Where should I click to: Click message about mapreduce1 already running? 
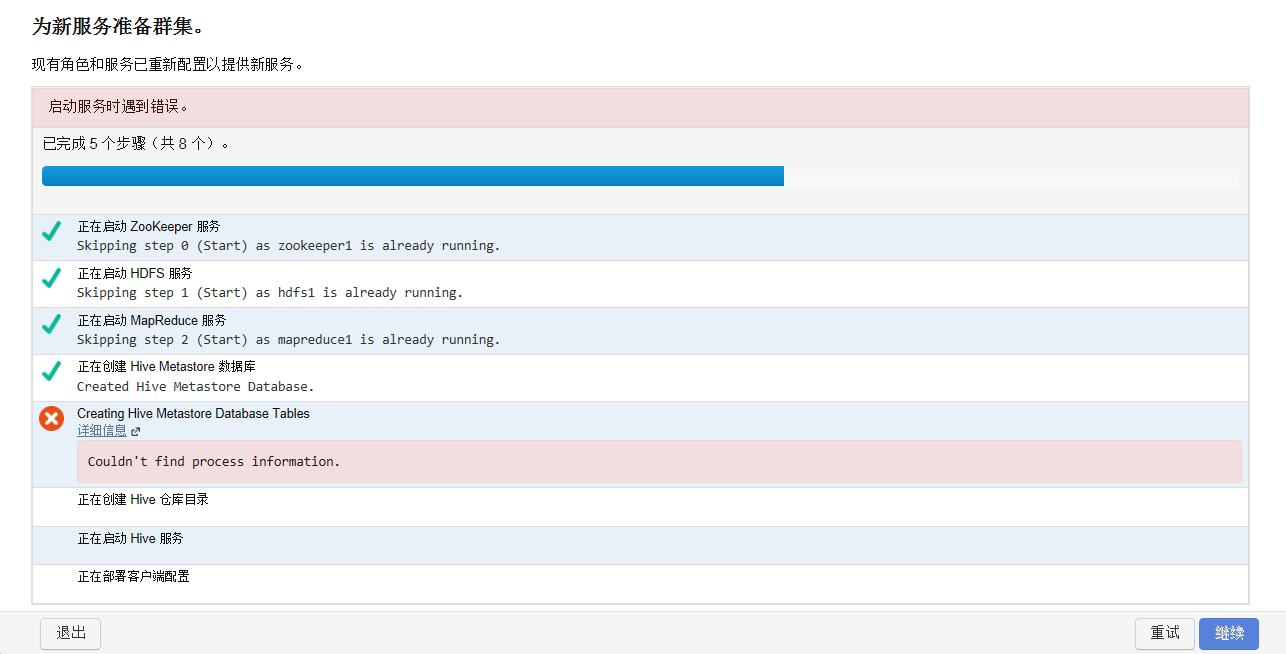pos(288,340)
